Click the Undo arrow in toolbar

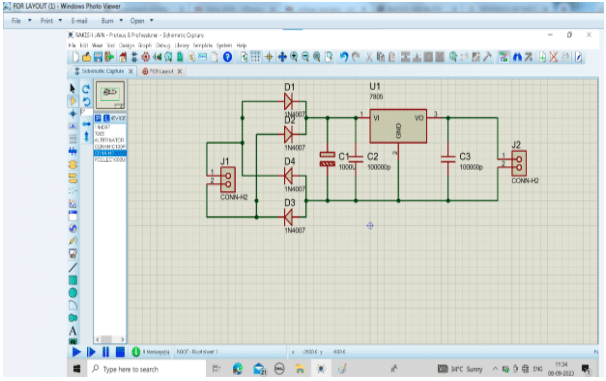click(x=344, y=57)
